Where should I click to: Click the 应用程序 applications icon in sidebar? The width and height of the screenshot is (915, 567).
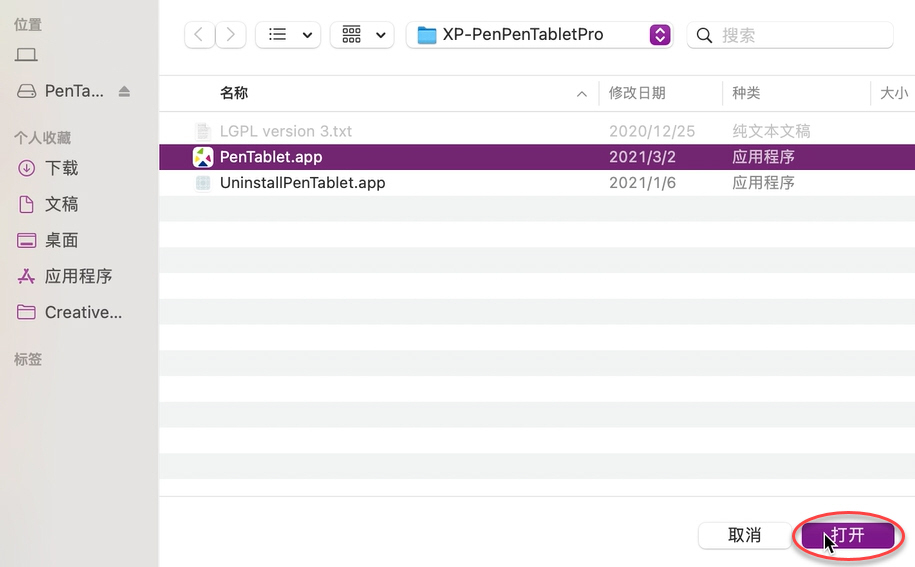pos(26,276)
